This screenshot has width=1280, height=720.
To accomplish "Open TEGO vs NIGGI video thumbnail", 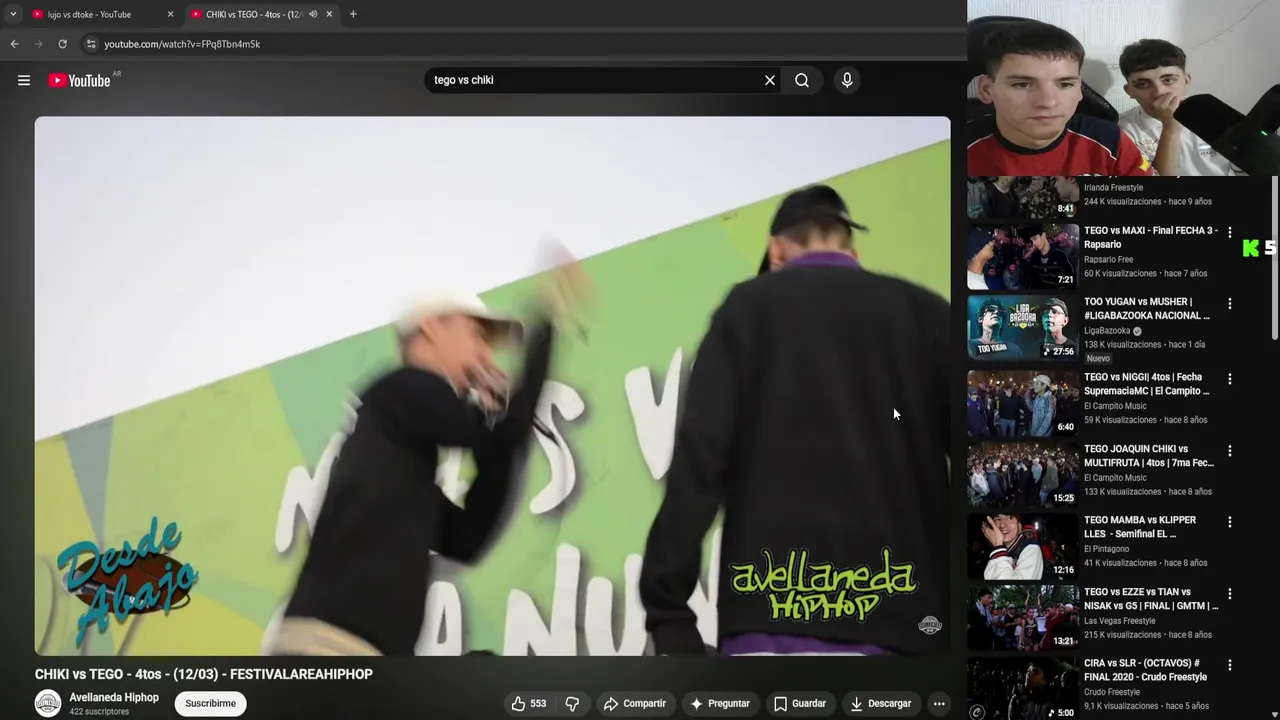I will click(1022, 402).
